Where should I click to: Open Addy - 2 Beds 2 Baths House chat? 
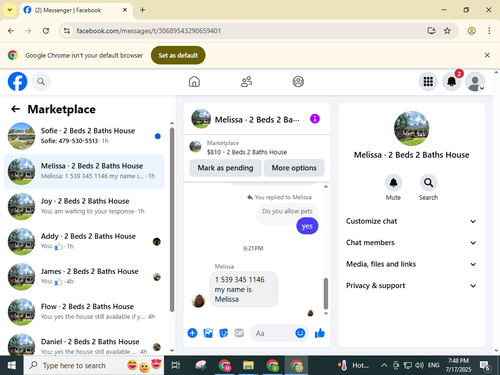pos(84,241)
